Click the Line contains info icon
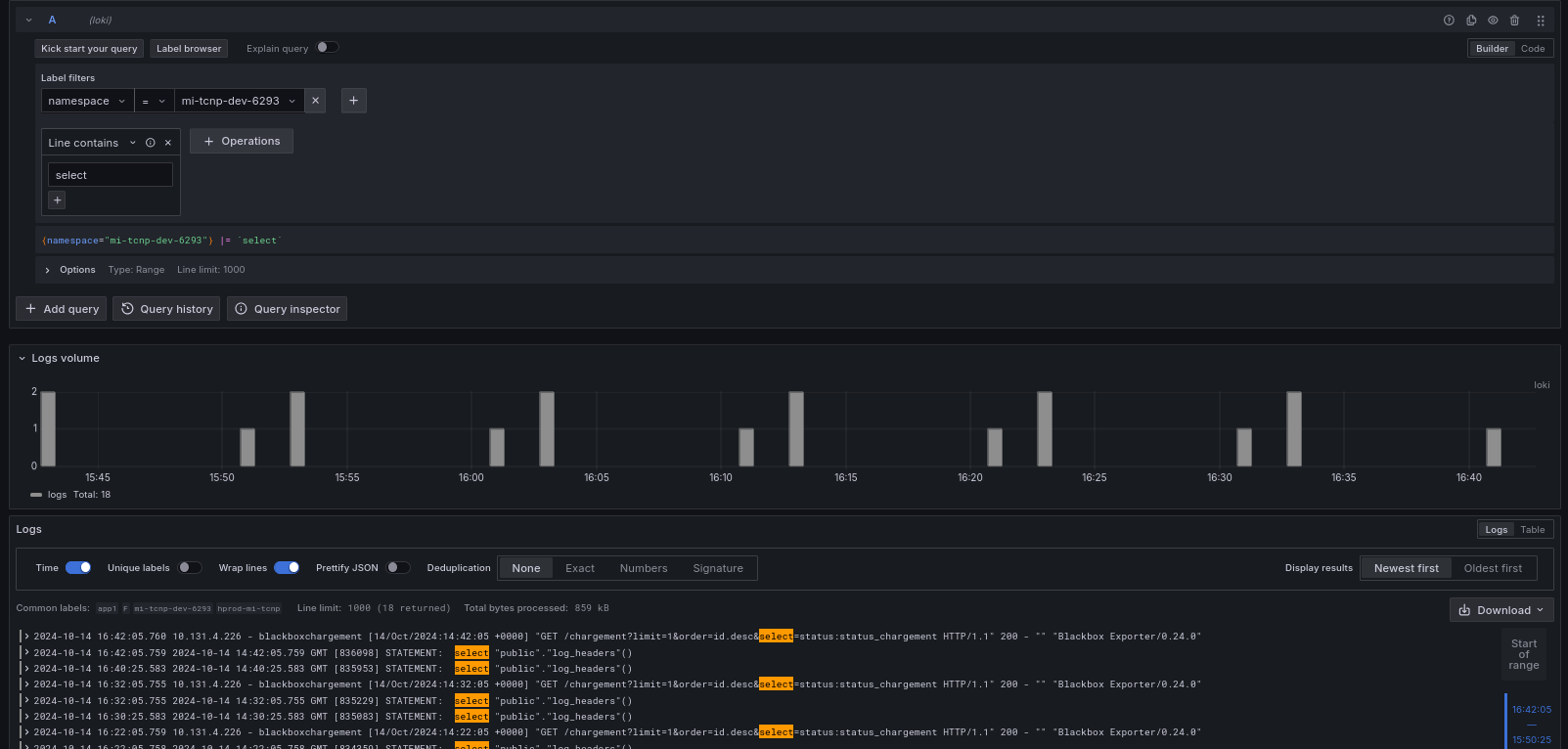Image resolution: width=1568 pixels, height=749 pixels. tap(151, 143)
